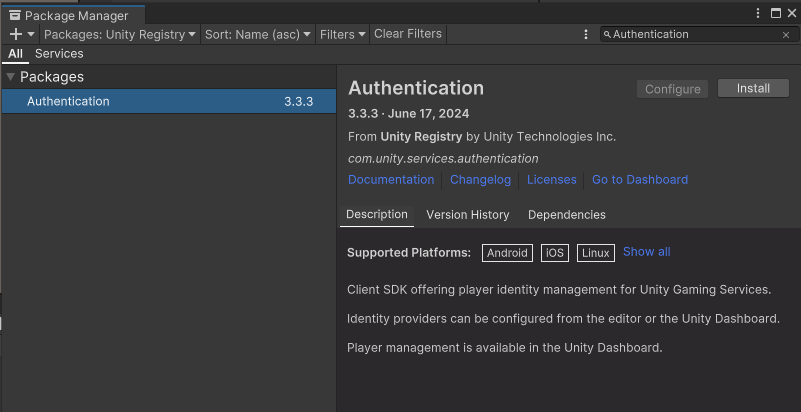Click the Android platform tag
The height and width of the screenshot is (412, 801).
pos(507,253)
